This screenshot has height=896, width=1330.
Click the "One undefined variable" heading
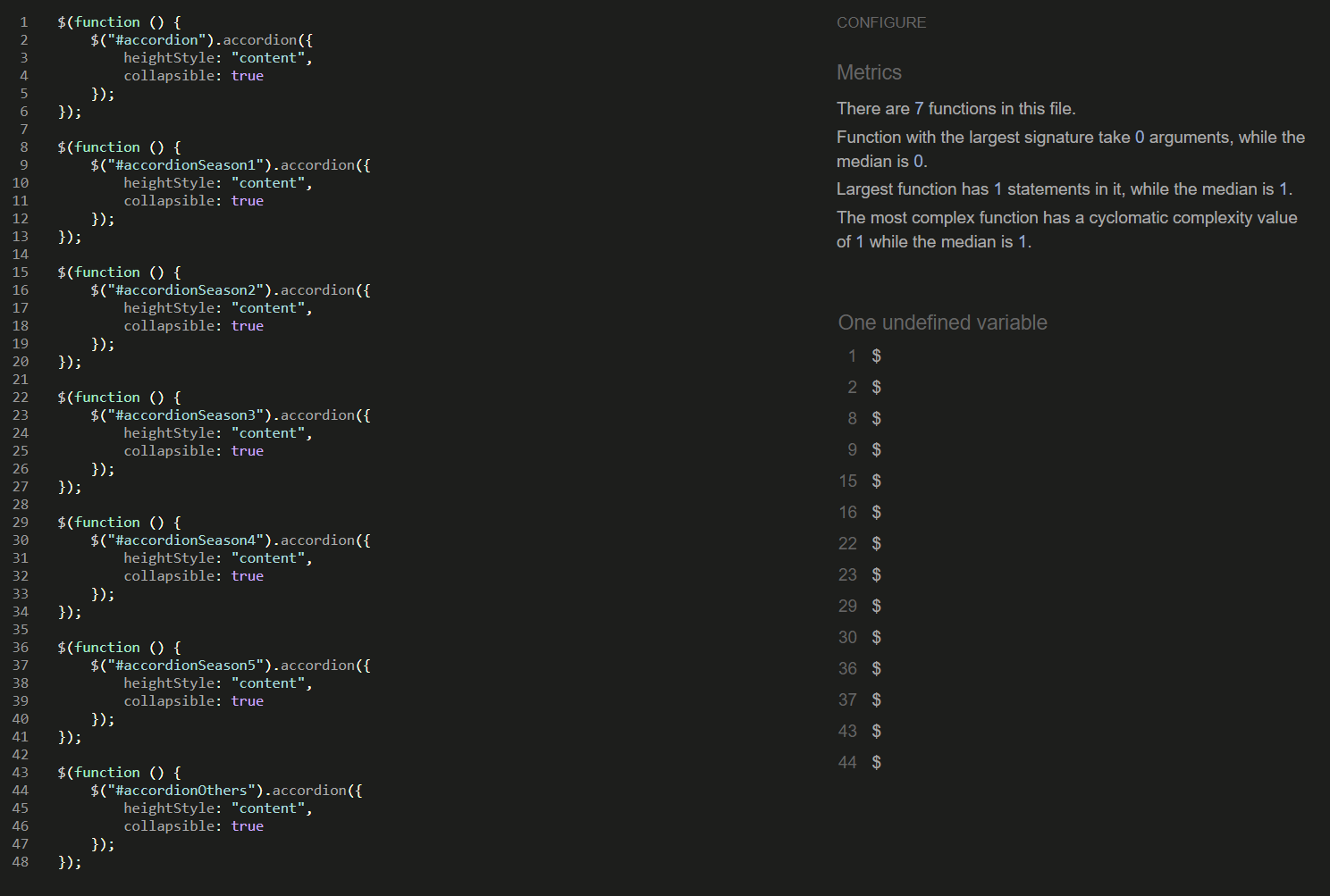[942, 323]
